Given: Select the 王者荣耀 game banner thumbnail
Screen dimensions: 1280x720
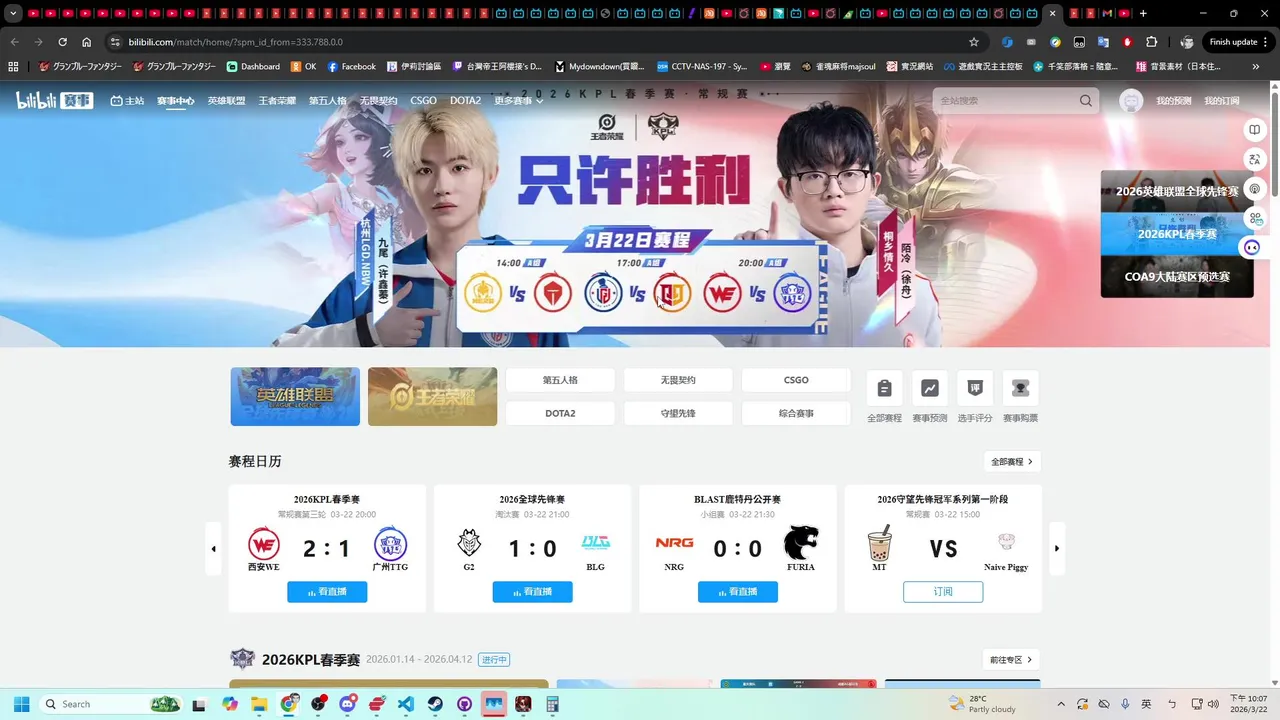Looking at the screenshot, I should pyautogui.click(x=432, y=396).
